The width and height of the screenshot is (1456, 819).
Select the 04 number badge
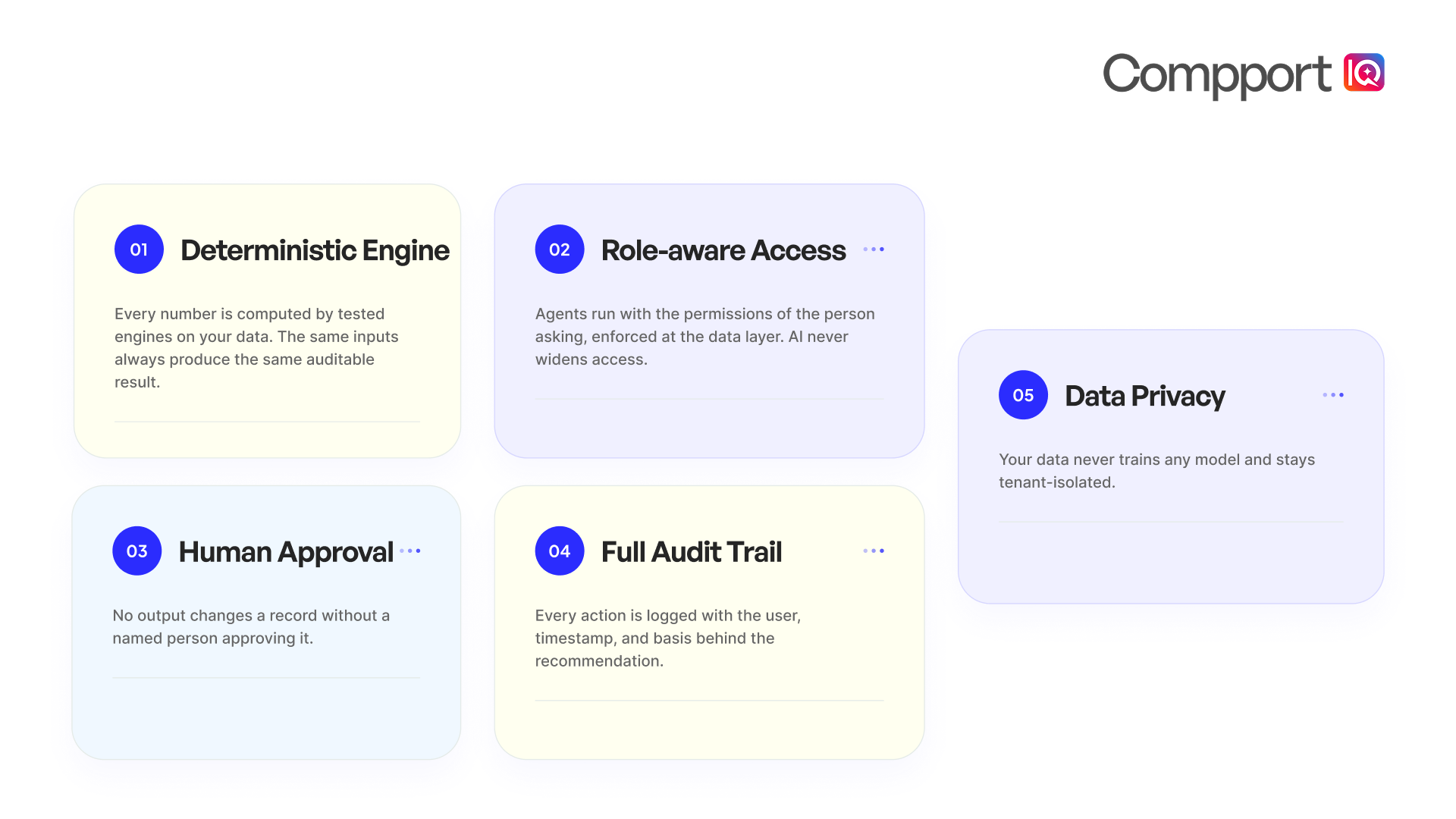(x=560, y=551)
